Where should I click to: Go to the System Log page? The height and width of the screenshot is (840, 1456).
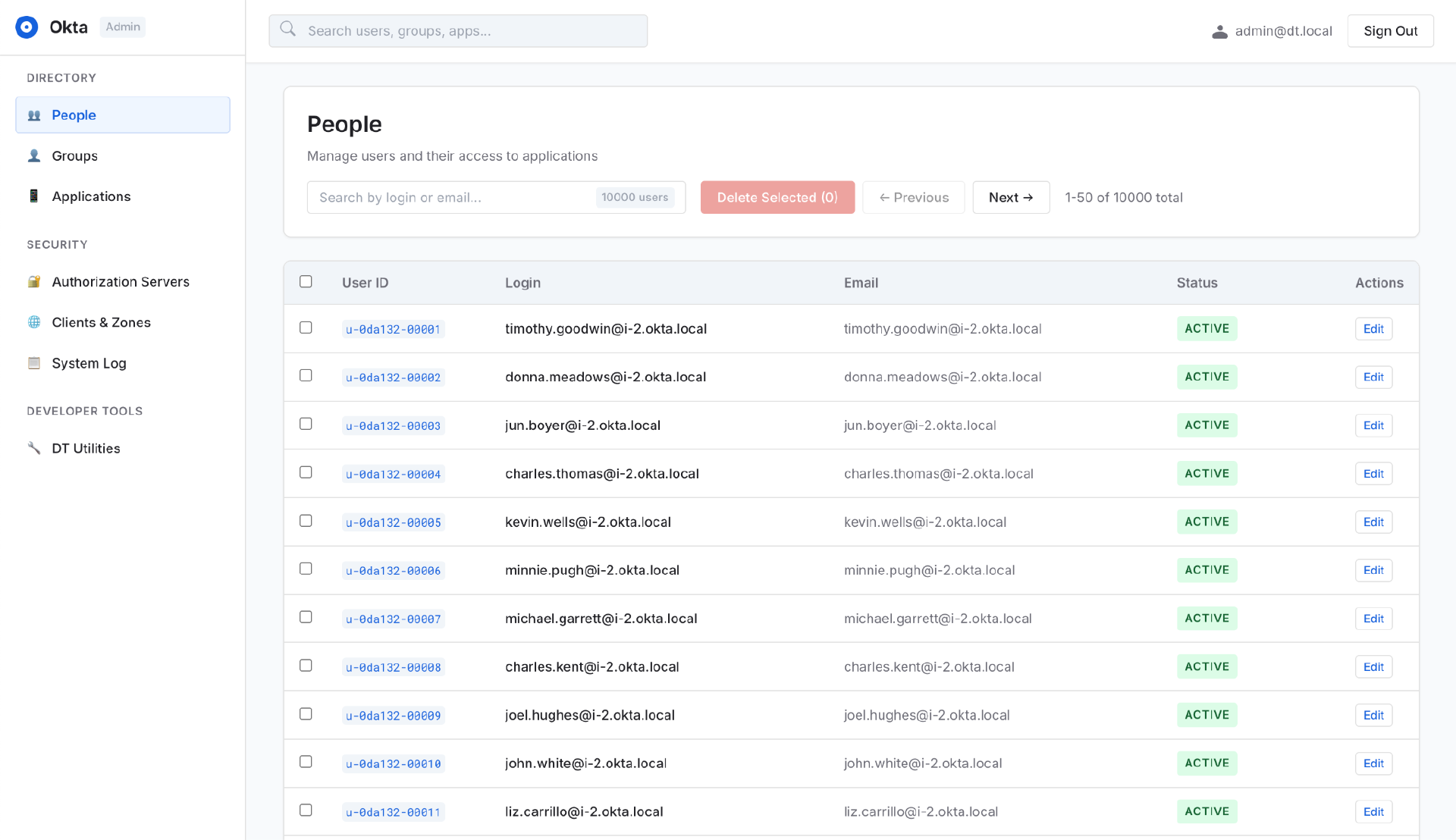(89, 363)
